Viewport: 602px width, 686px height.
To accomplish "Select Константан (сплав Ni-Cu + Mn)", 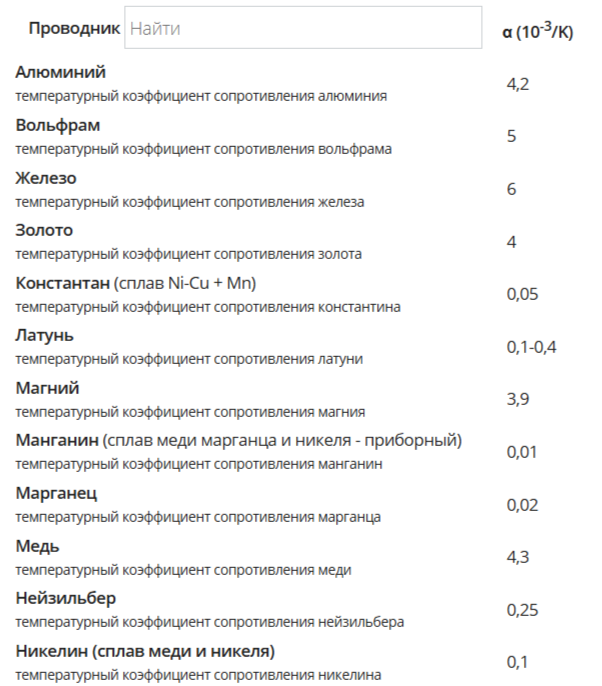I will (x=136, y=283).
